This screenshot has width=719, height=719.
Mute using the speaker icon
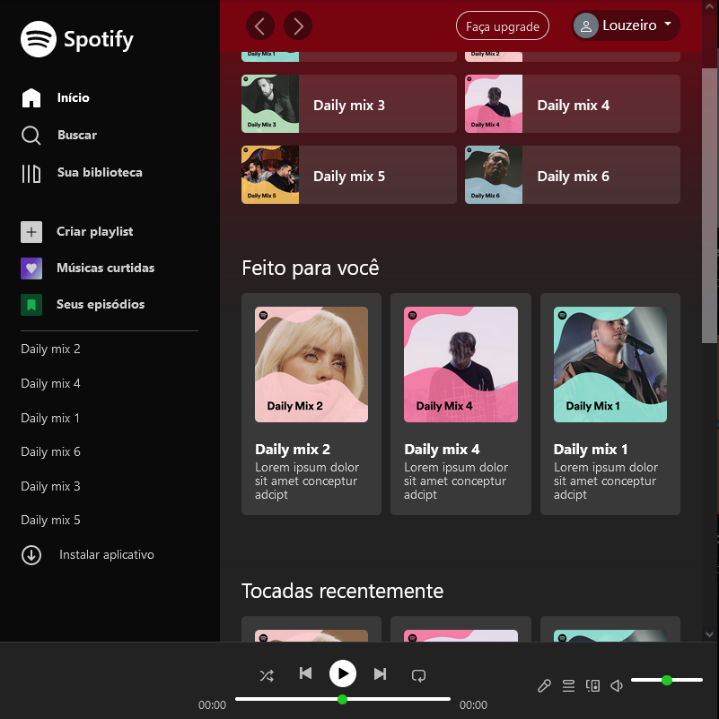click(x=616, y=686)
